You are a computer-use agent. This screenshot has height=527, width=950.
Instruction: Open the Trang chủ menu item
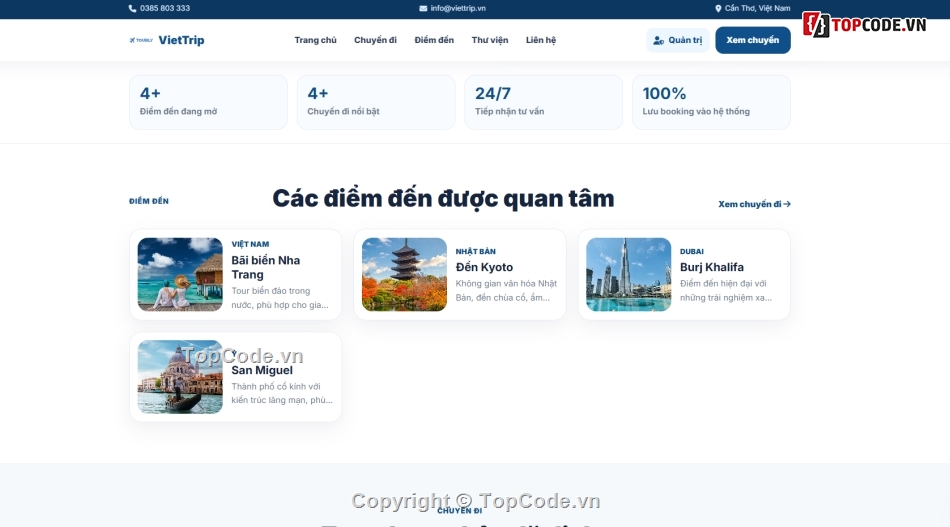pos(315,40)
